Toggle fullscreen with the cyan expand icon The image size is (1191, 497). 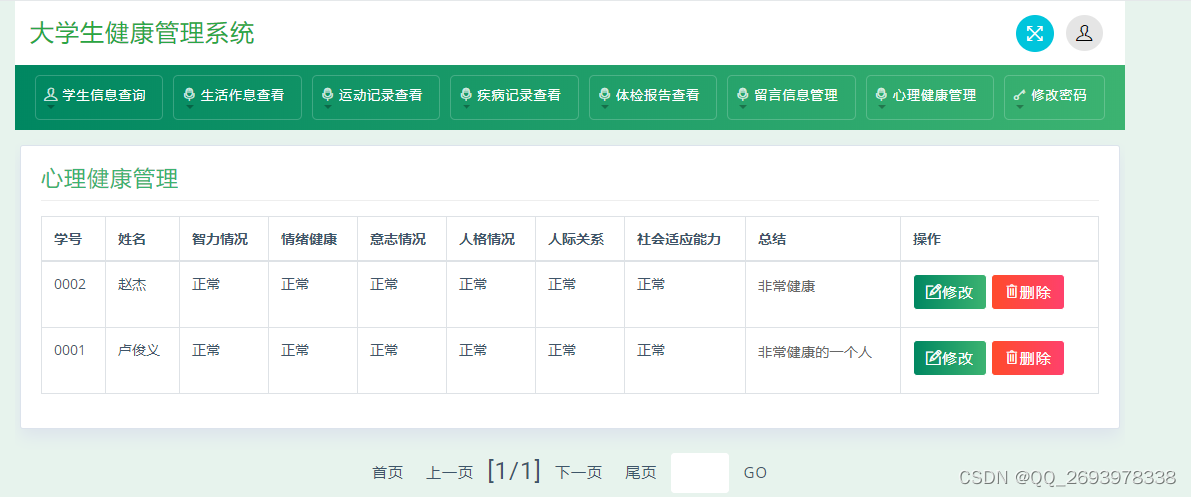tap(1035, 33)
